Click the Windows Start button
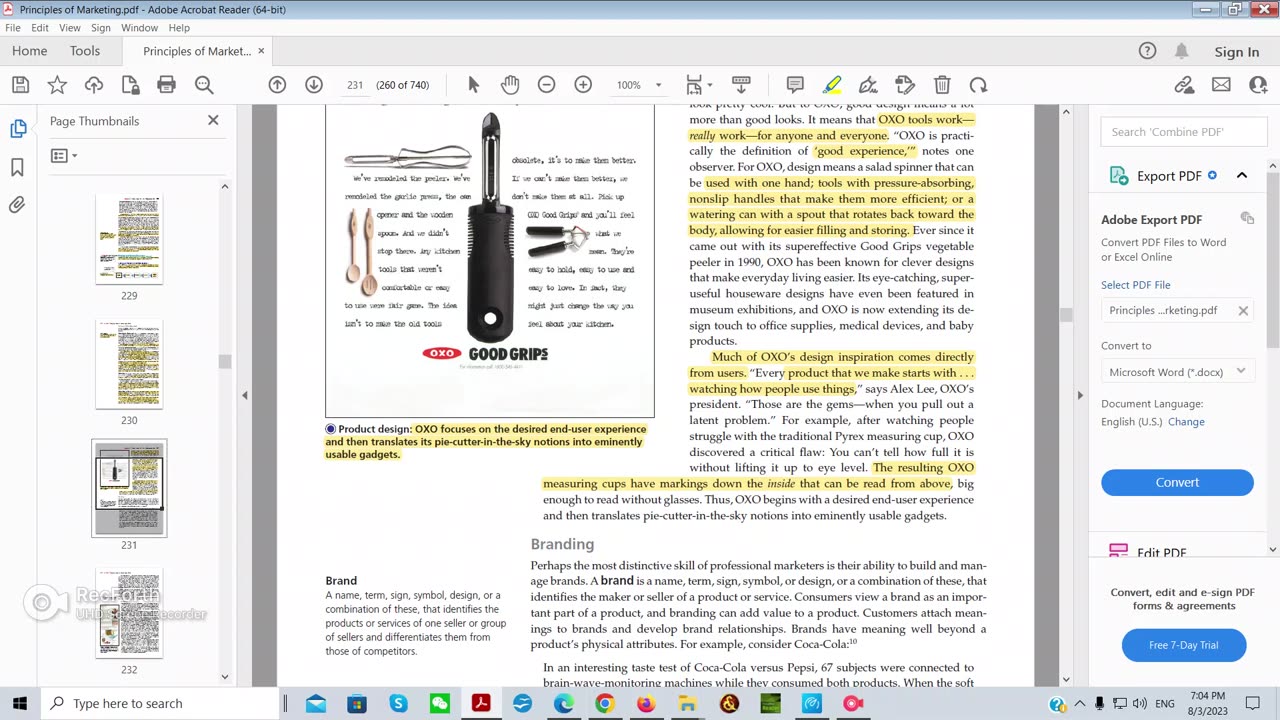The image size is (1280, 720). click(x=20, y=704)
